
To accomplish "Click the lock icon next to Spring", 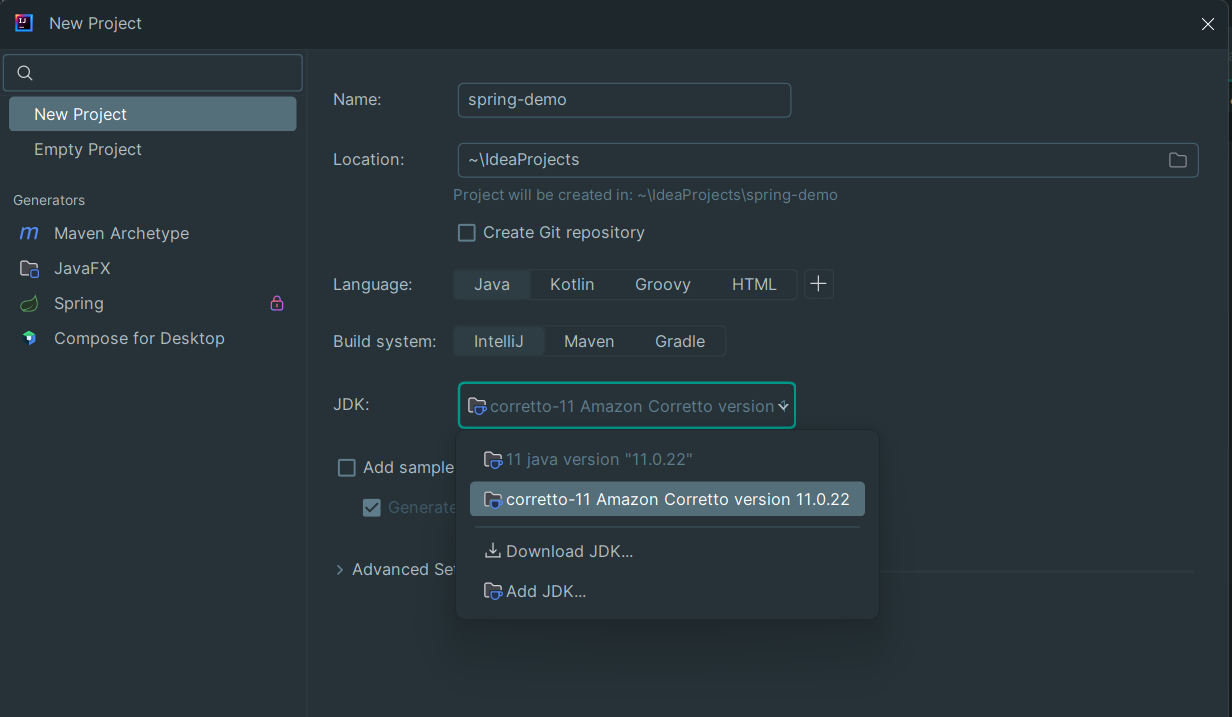I will [x=277, y=303].
